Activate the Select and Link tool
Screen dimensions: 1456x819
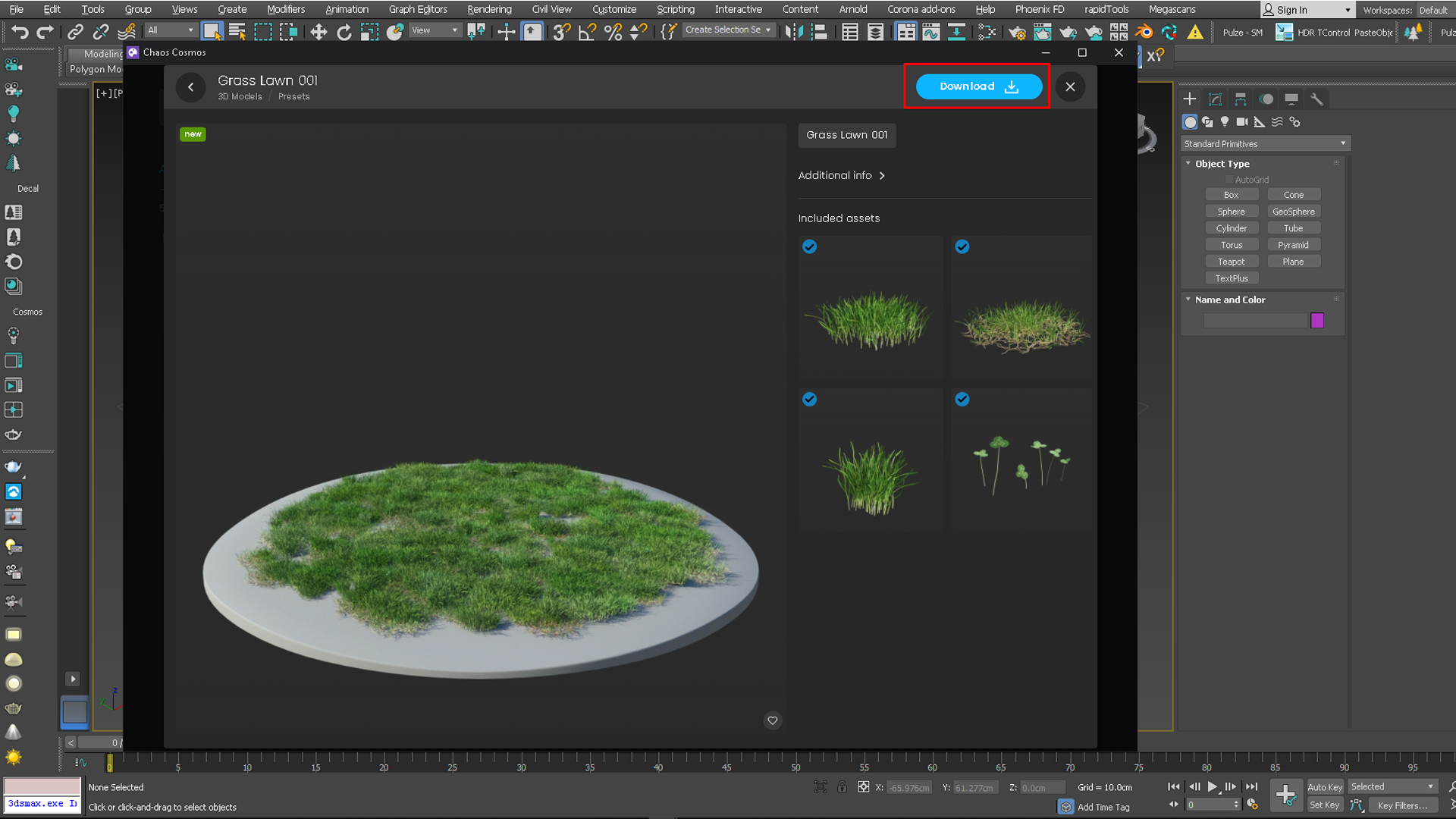[75, 32]
